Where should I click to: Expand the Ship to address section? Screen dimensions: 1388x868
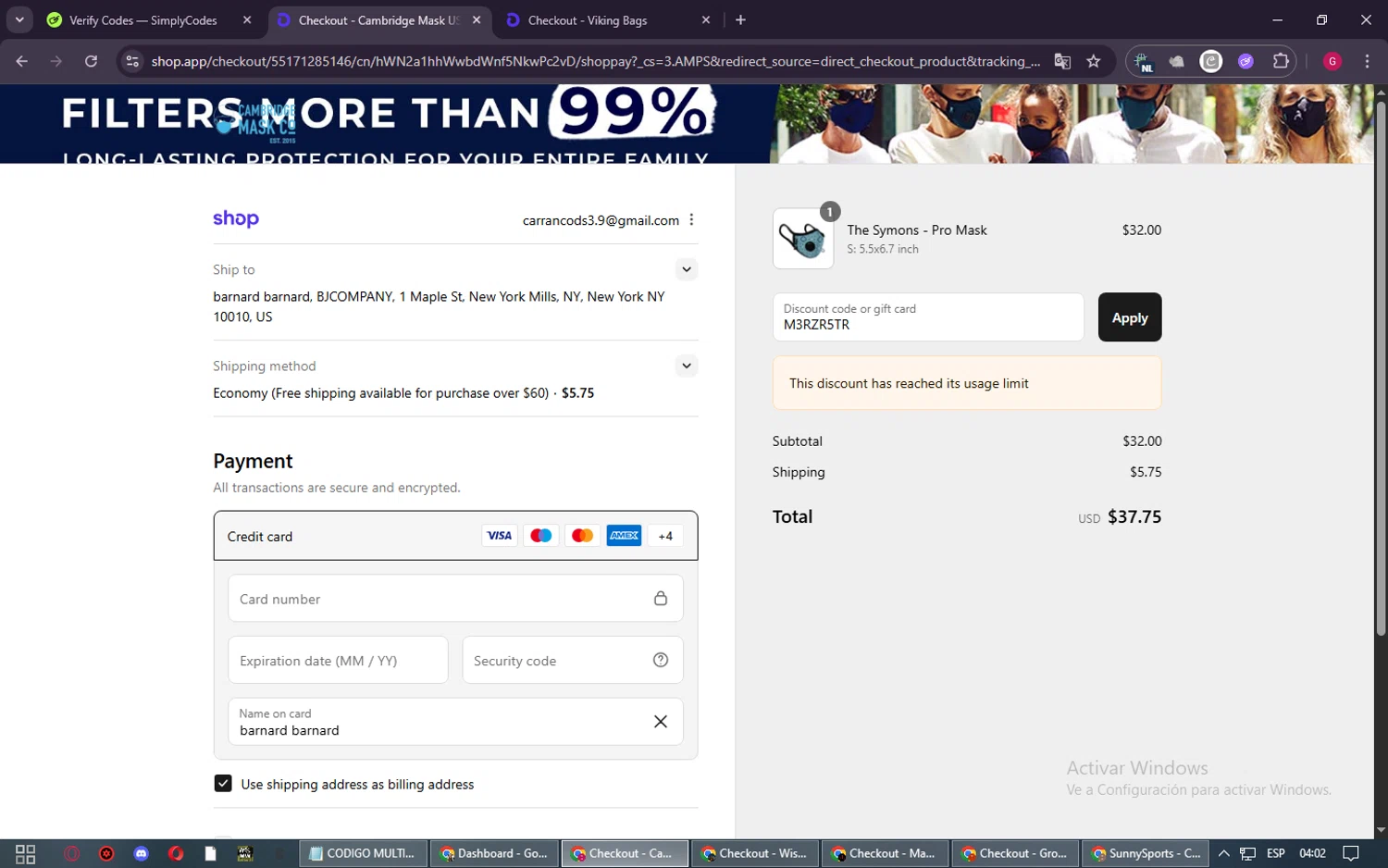(687, 269)
